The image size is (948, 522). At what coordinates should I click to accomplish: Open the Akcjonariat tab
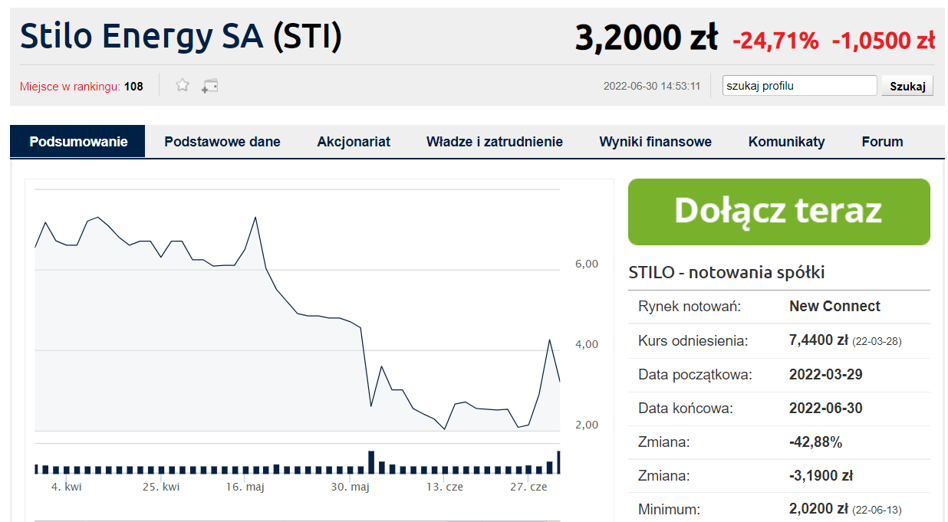tap(354, 142)
